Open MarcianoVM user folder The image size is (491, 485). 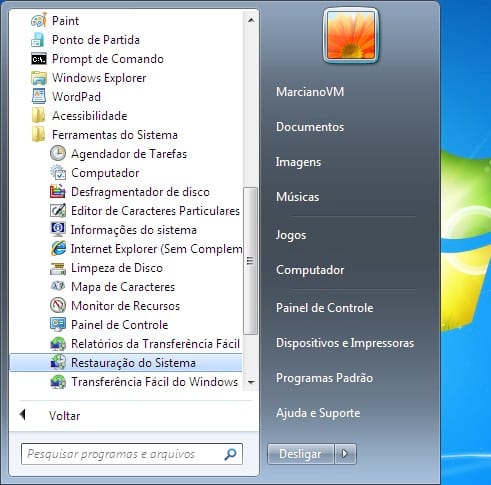point(310,92)
